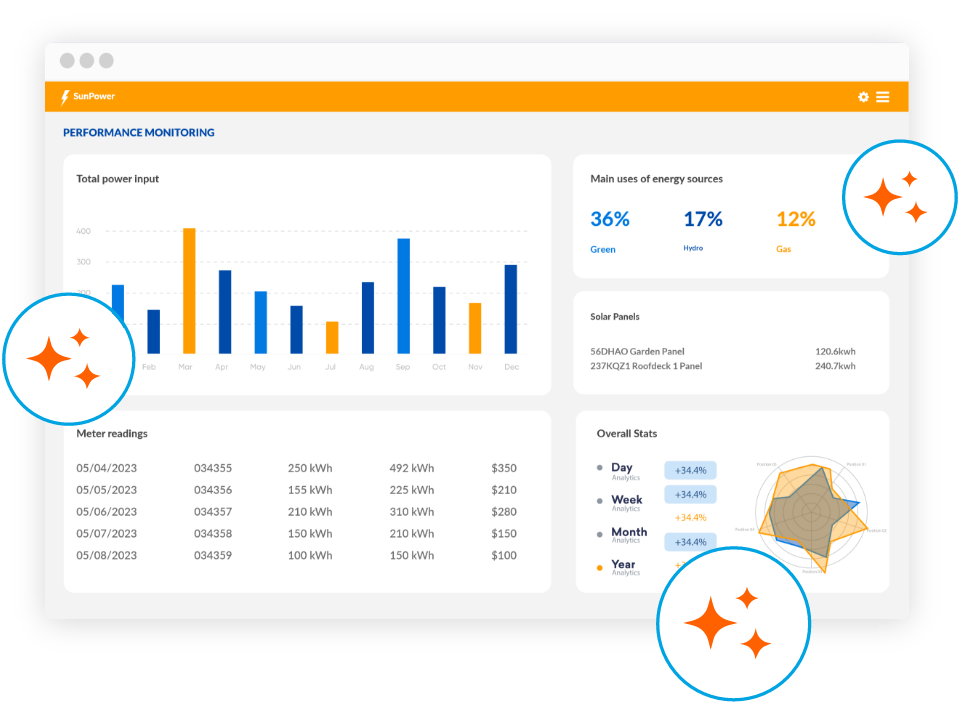Click the 17% Hydro energy stat

(702, 219)
